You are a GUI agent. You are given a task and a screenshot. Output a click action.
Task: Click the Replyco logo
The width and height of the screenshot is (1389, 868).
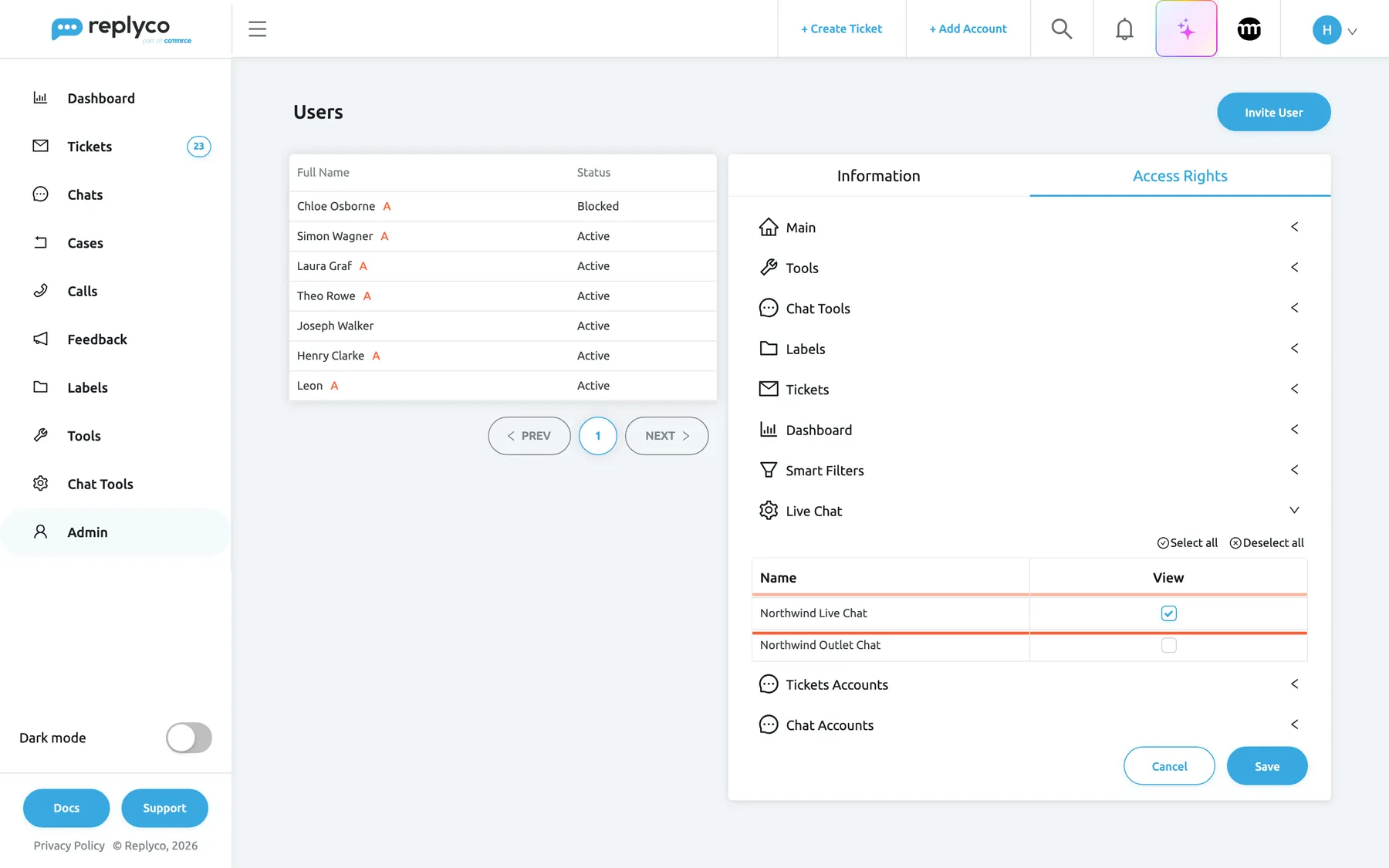pyautogui.click(x=121, y=29)
